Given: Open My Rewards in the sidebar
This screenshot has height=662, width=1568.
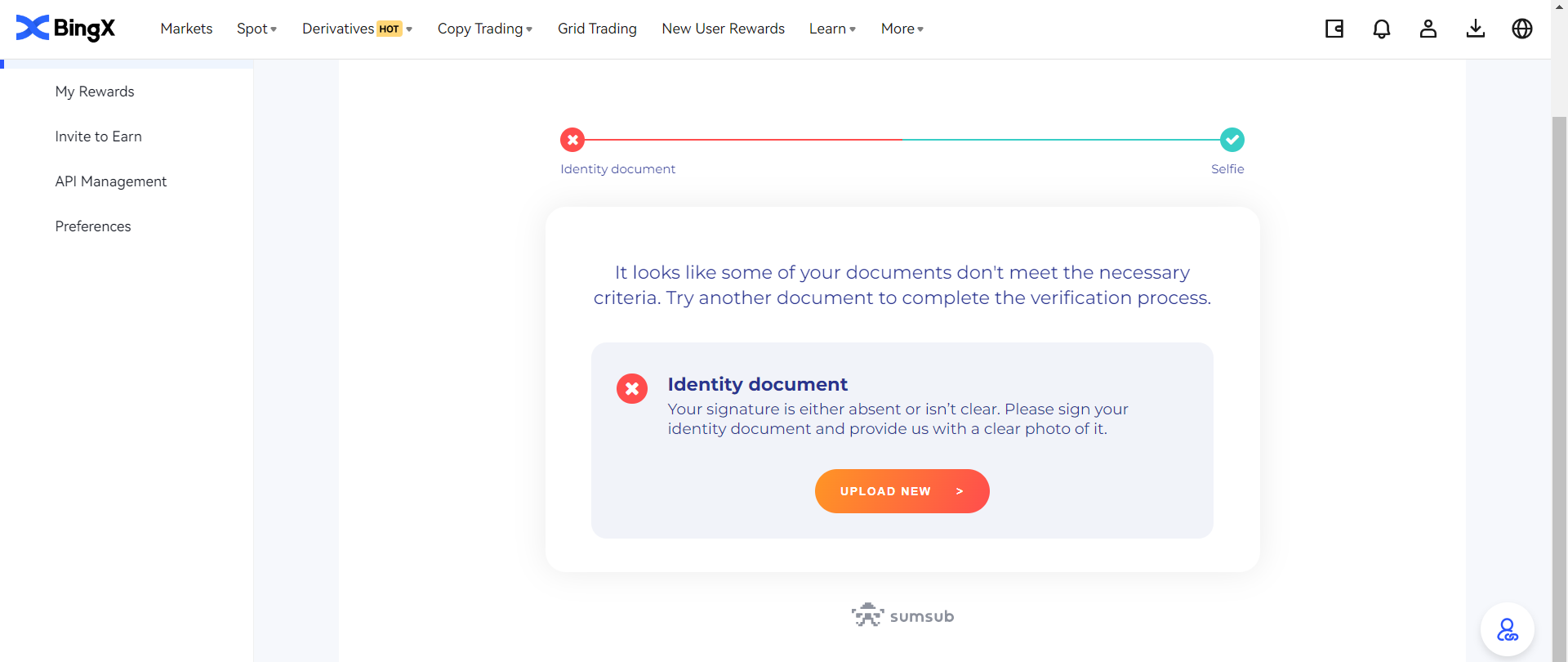Looking at the screenshot, I should pyautogui.click(x=95, y=92).
